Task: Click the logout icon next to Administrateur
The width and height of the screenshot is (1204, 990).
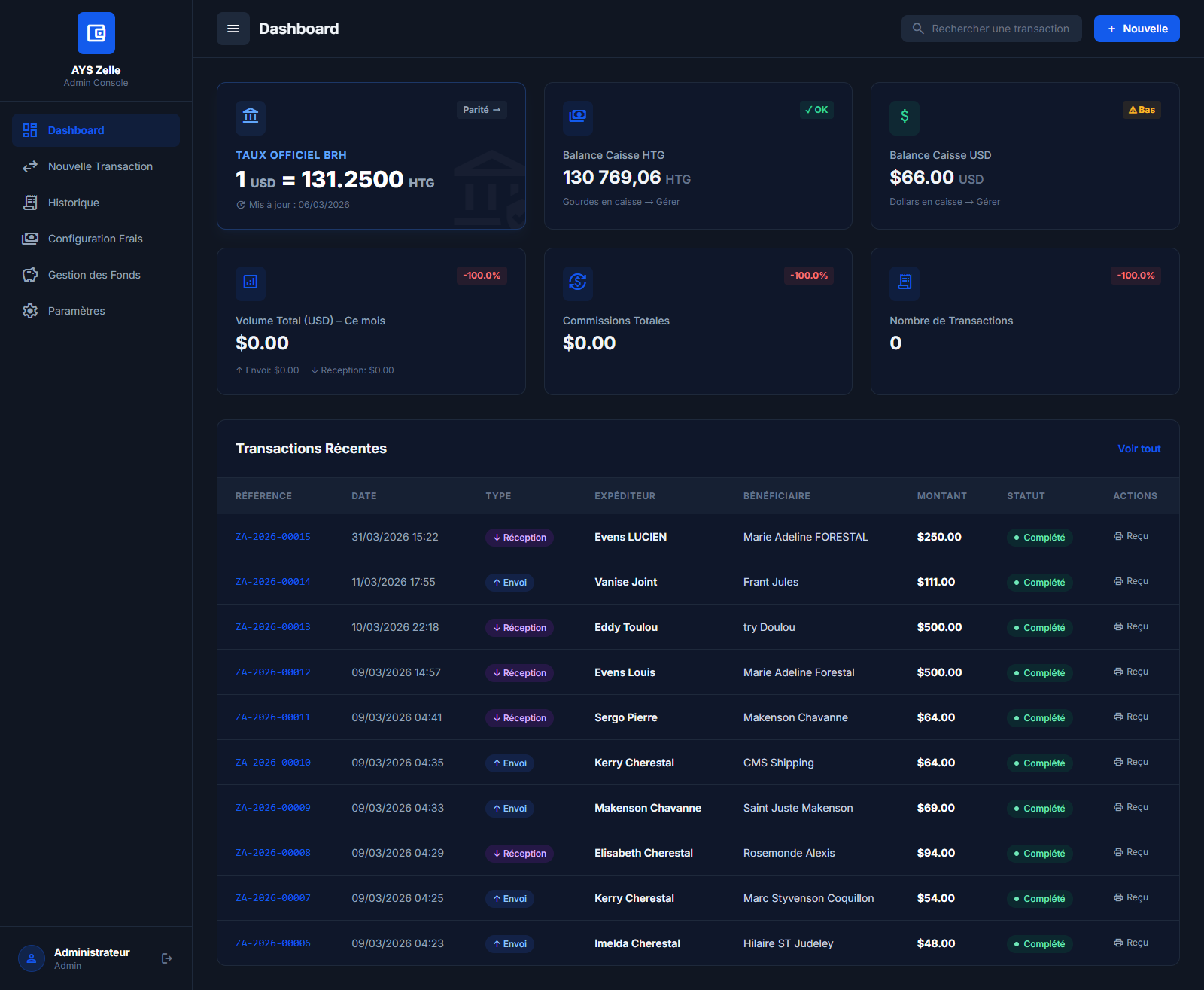Action: [166, 958]
